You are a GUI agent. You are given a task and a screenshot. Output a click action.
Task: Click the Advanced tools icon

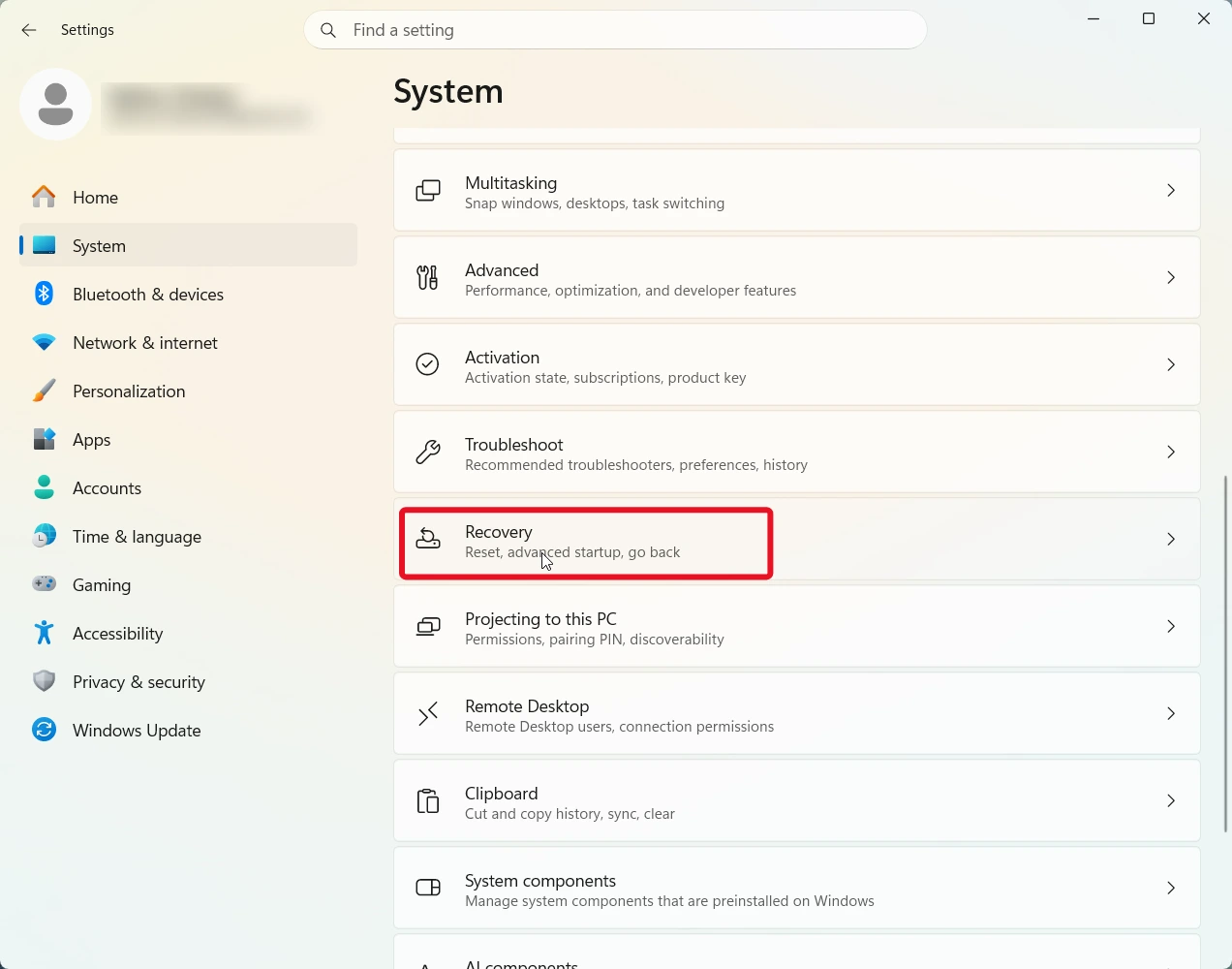tap(428, 277)
